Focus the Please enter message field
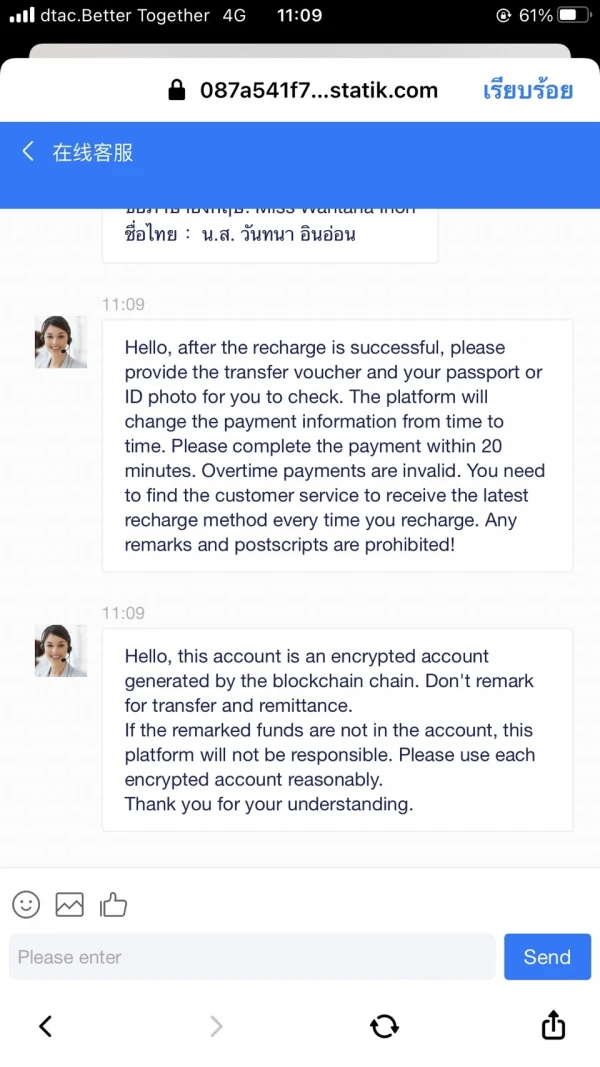The width and height of the screenshot is (600, 1067). 252,957
